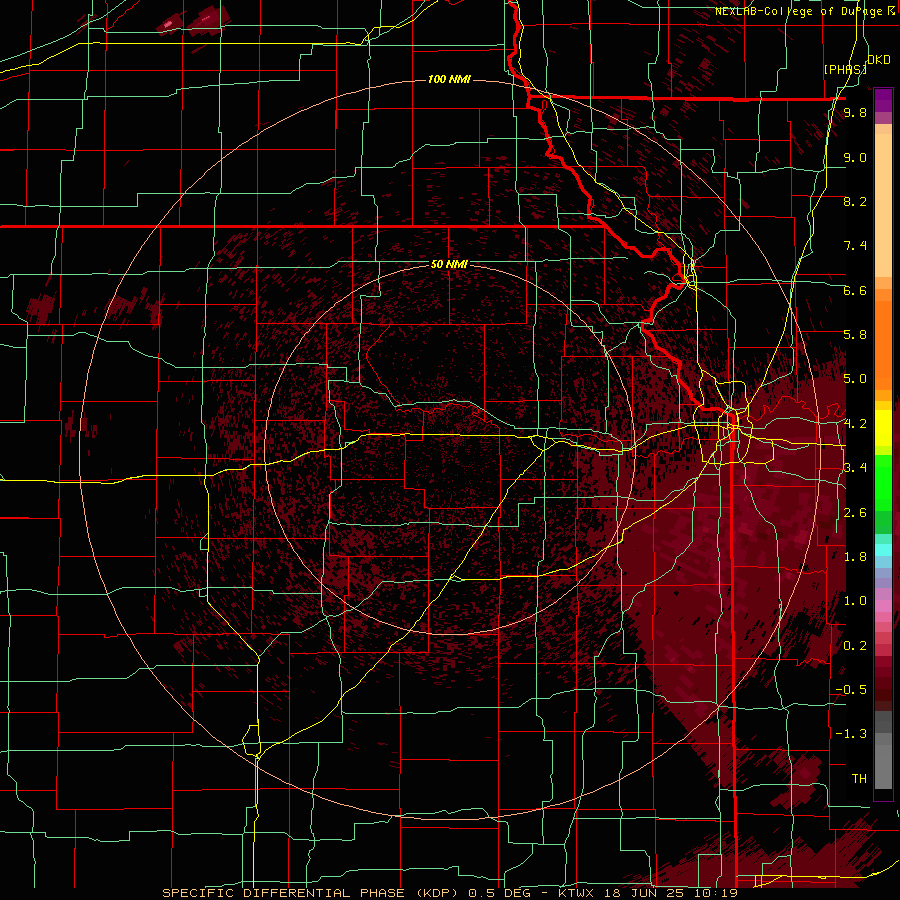Click the 6.6 value on the scale
This screenshot has width=900, height=900.
click(x=855, y=290)
